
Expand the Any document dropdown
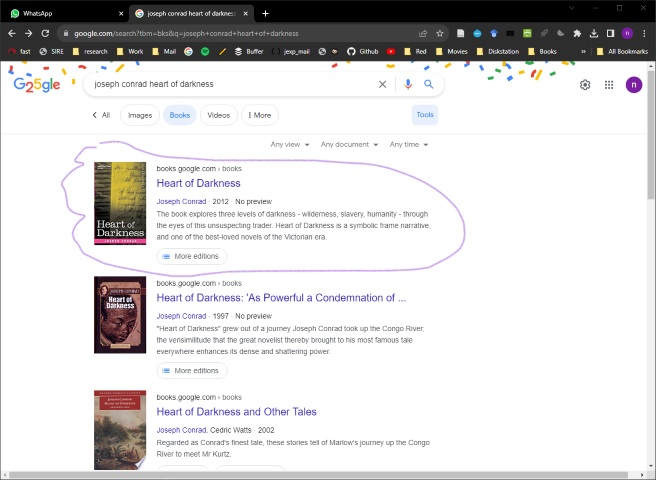[349, 145]
